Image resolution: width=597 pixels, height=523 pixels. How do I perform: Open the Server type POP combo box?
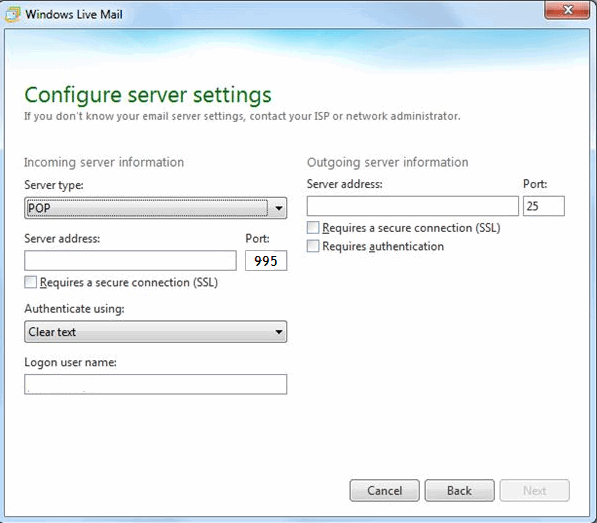(x=155, y=208)
